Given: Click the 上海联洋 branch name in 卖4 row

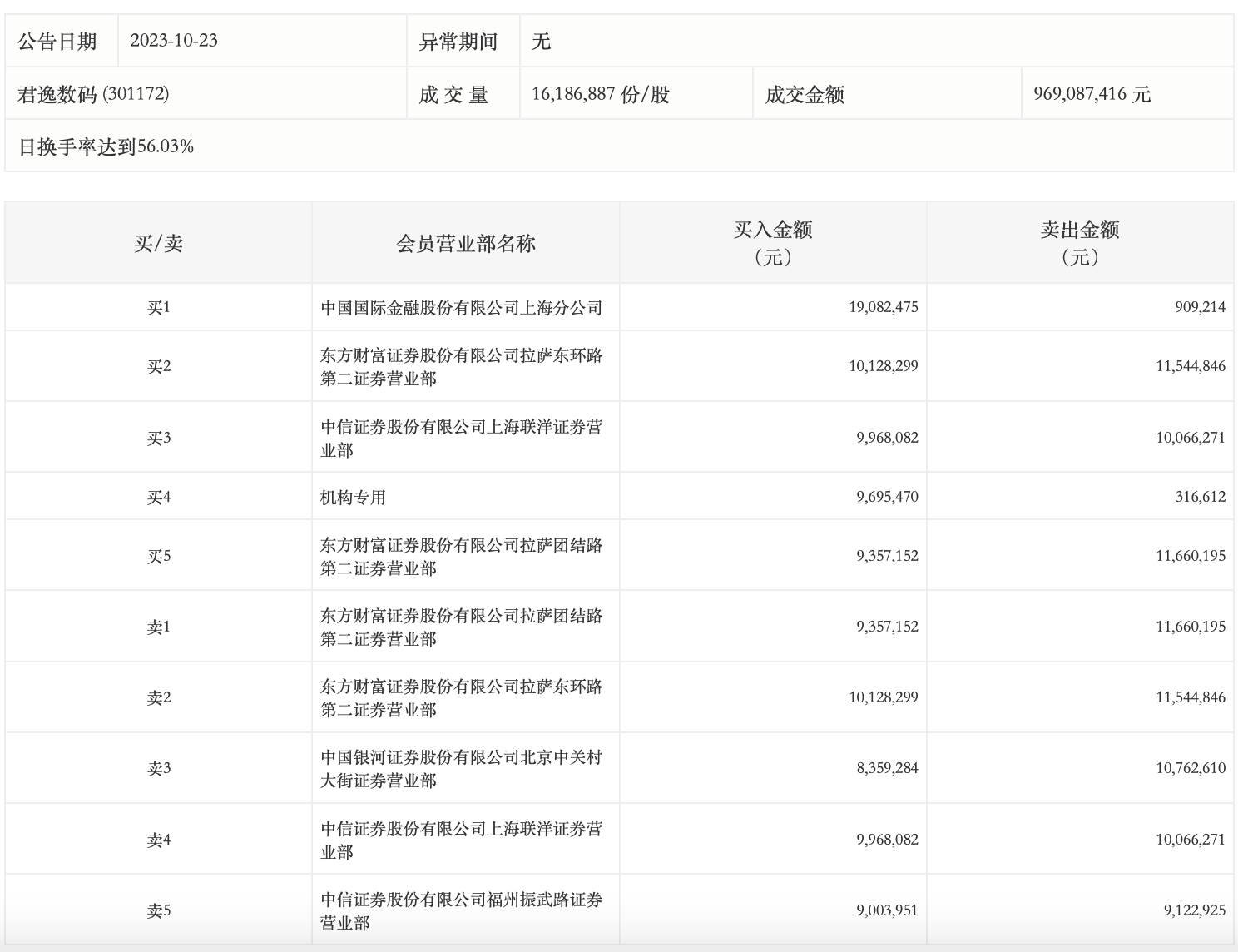Looking at the screenshot, I should [462, 840].
